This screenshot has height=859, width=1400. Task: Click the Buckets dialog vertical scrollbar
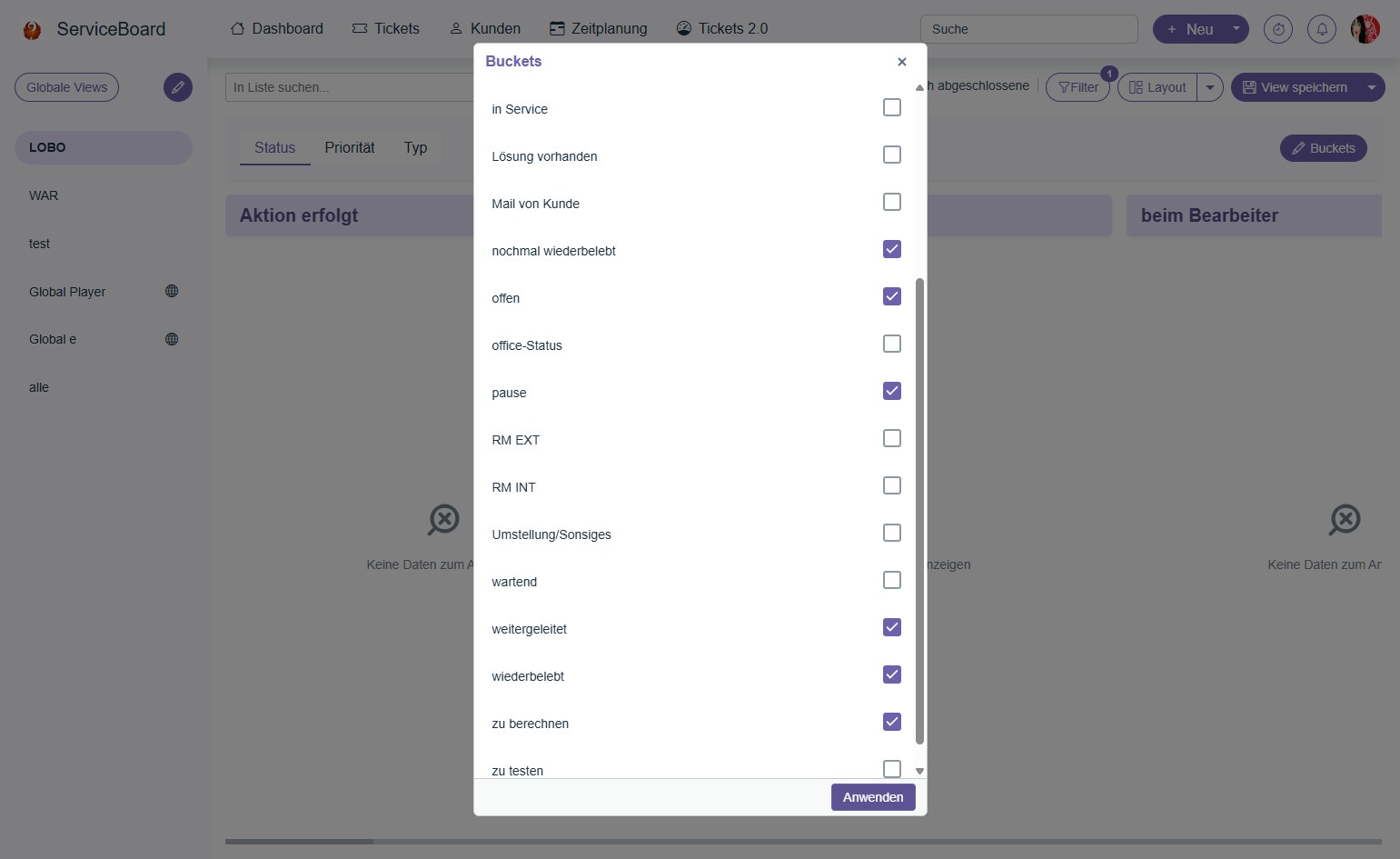tap(919, 509)
